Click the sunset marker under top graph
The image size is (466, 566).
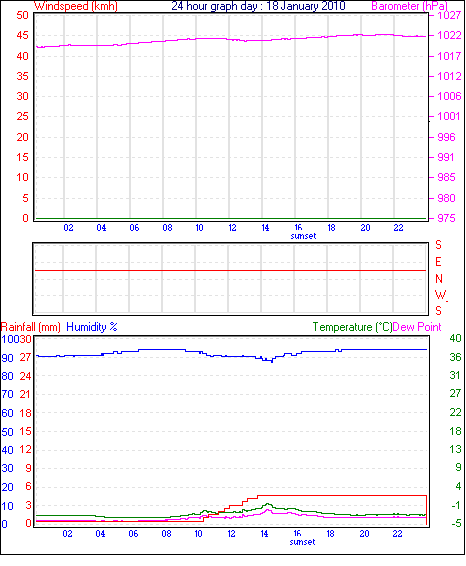pos(303,236)
